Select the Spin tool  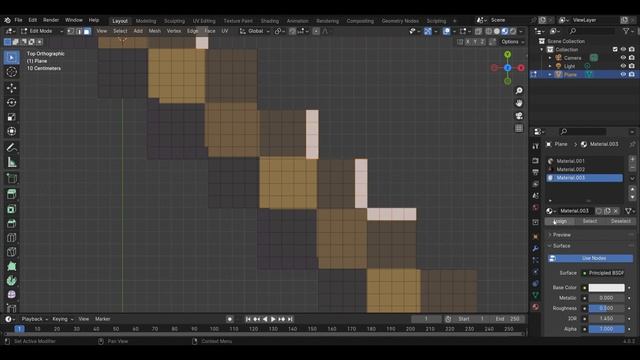11,280
